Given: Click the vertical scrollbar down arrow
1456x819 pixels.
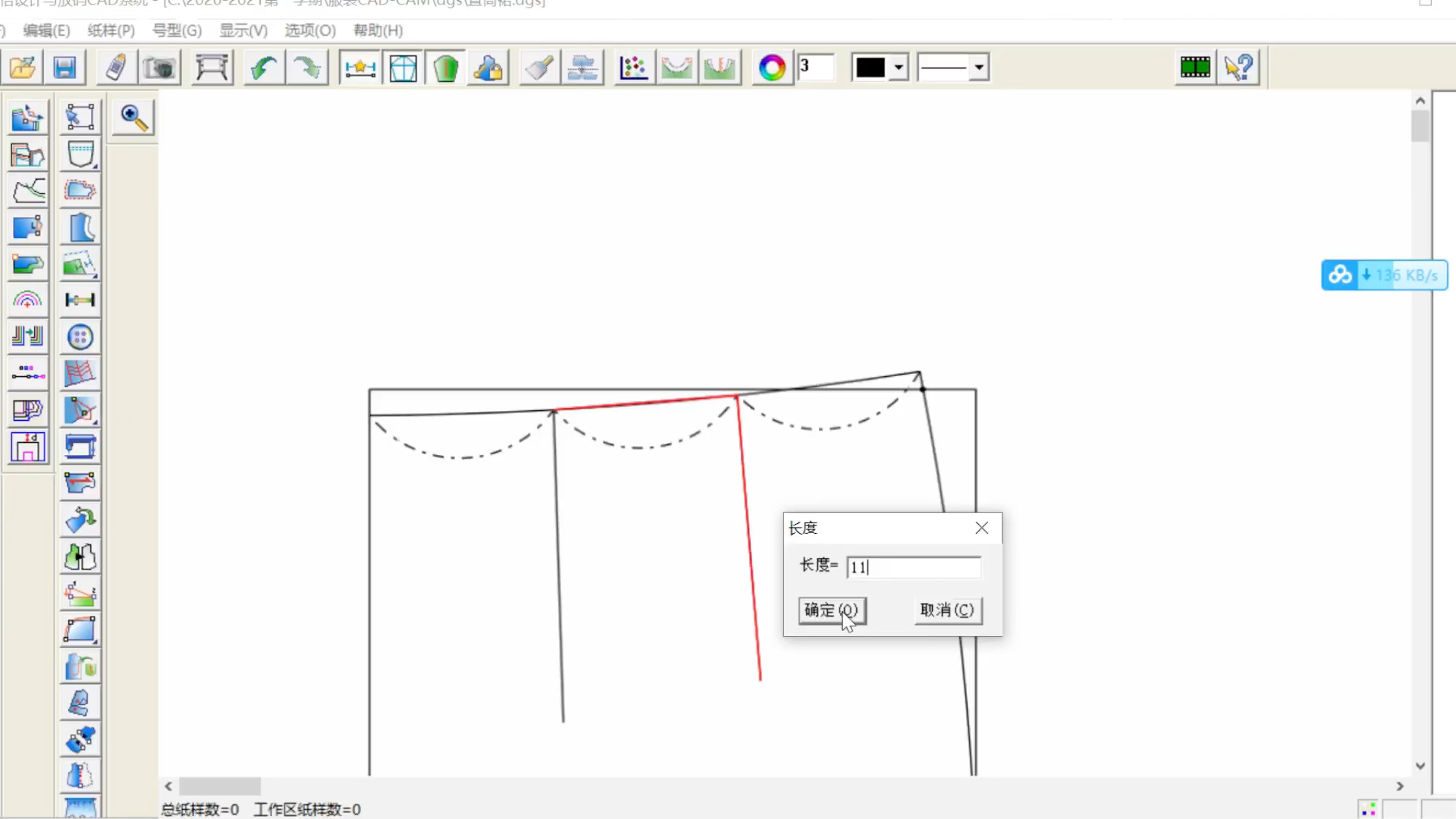Looking at the screenshot, I should click(x=1420, y=766).
